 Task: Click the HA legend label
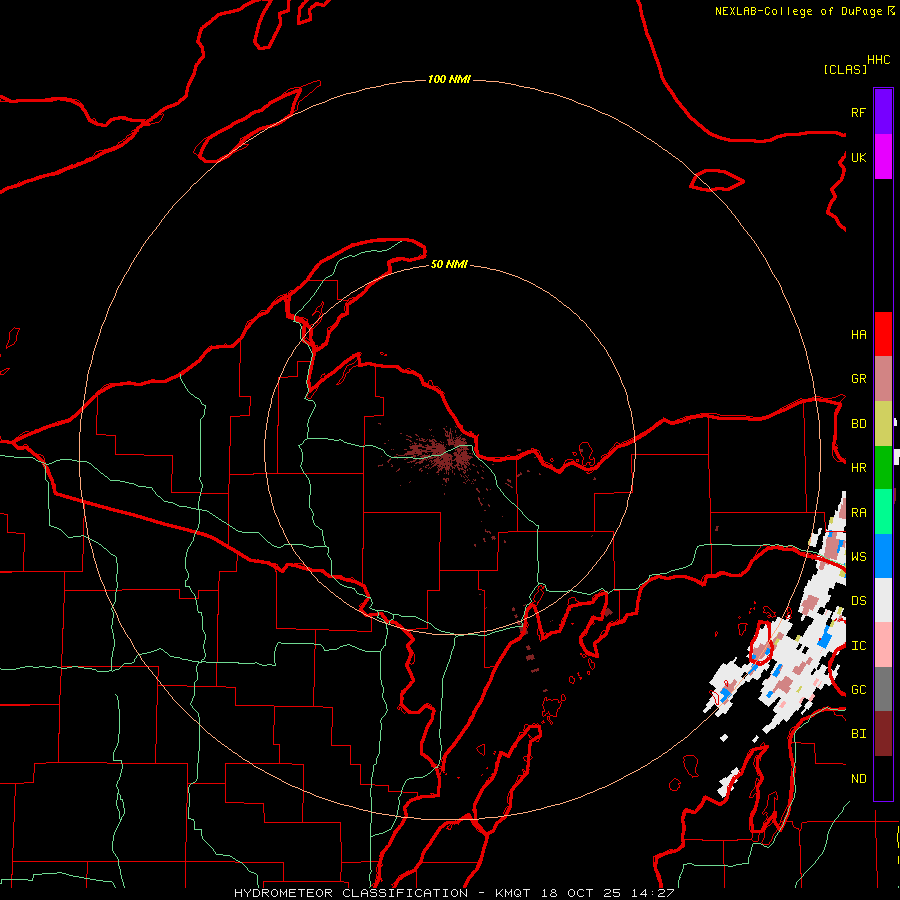(x=858, y=334)
